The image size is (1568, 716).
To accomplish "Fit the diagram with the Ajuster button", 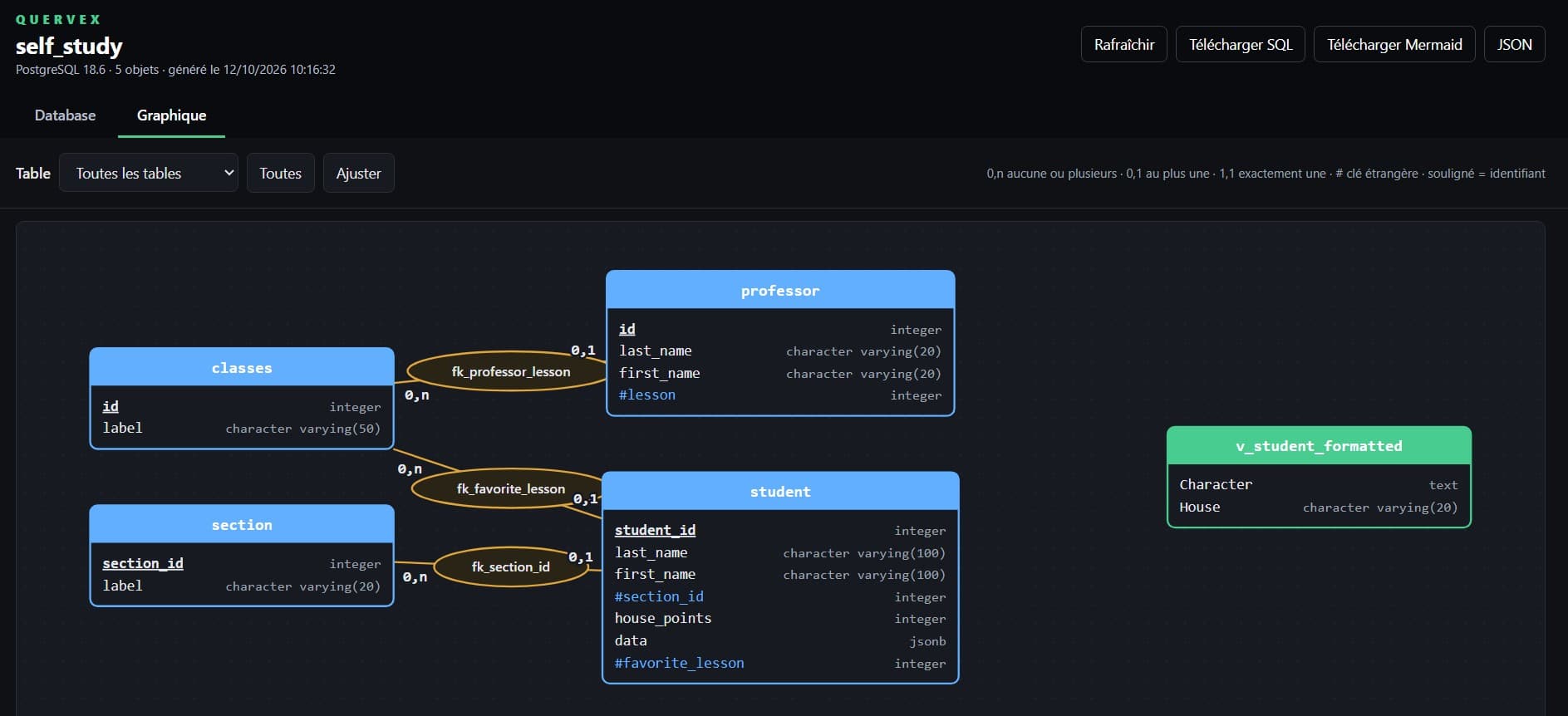I will (x=358, y=173).
